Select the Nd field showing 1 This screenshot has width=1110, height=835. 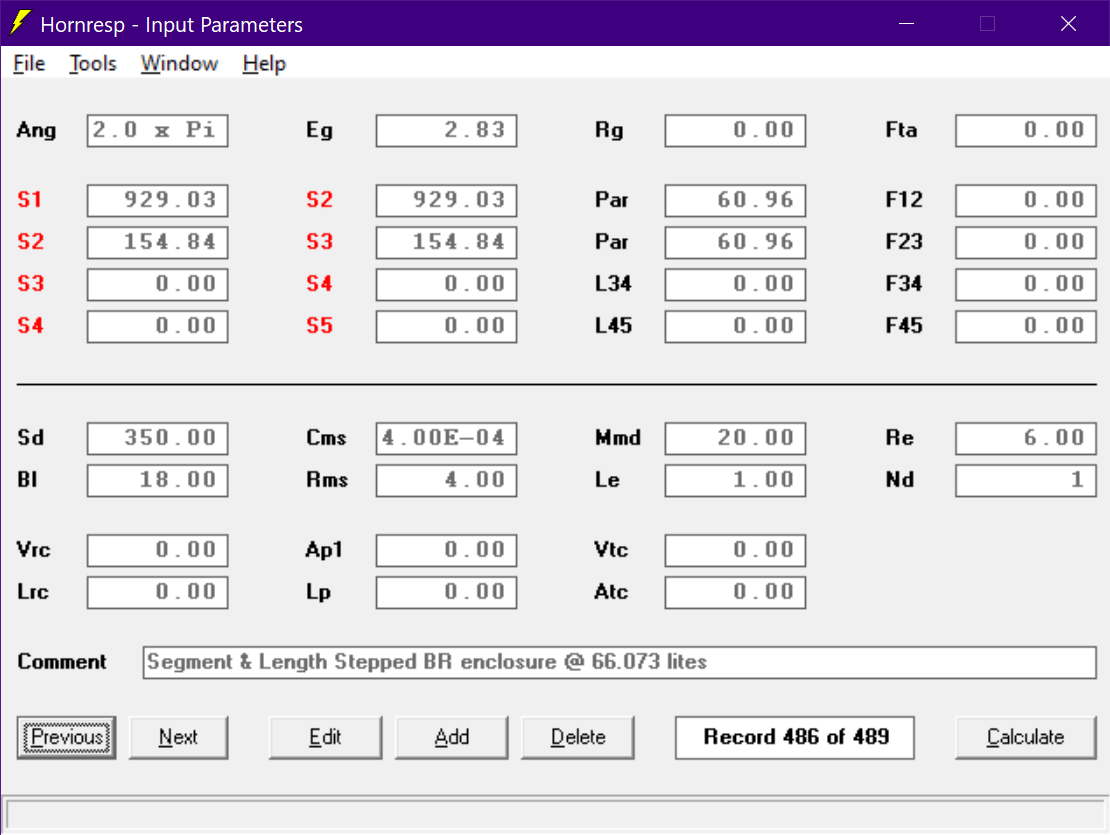(x=1026, y=480)
